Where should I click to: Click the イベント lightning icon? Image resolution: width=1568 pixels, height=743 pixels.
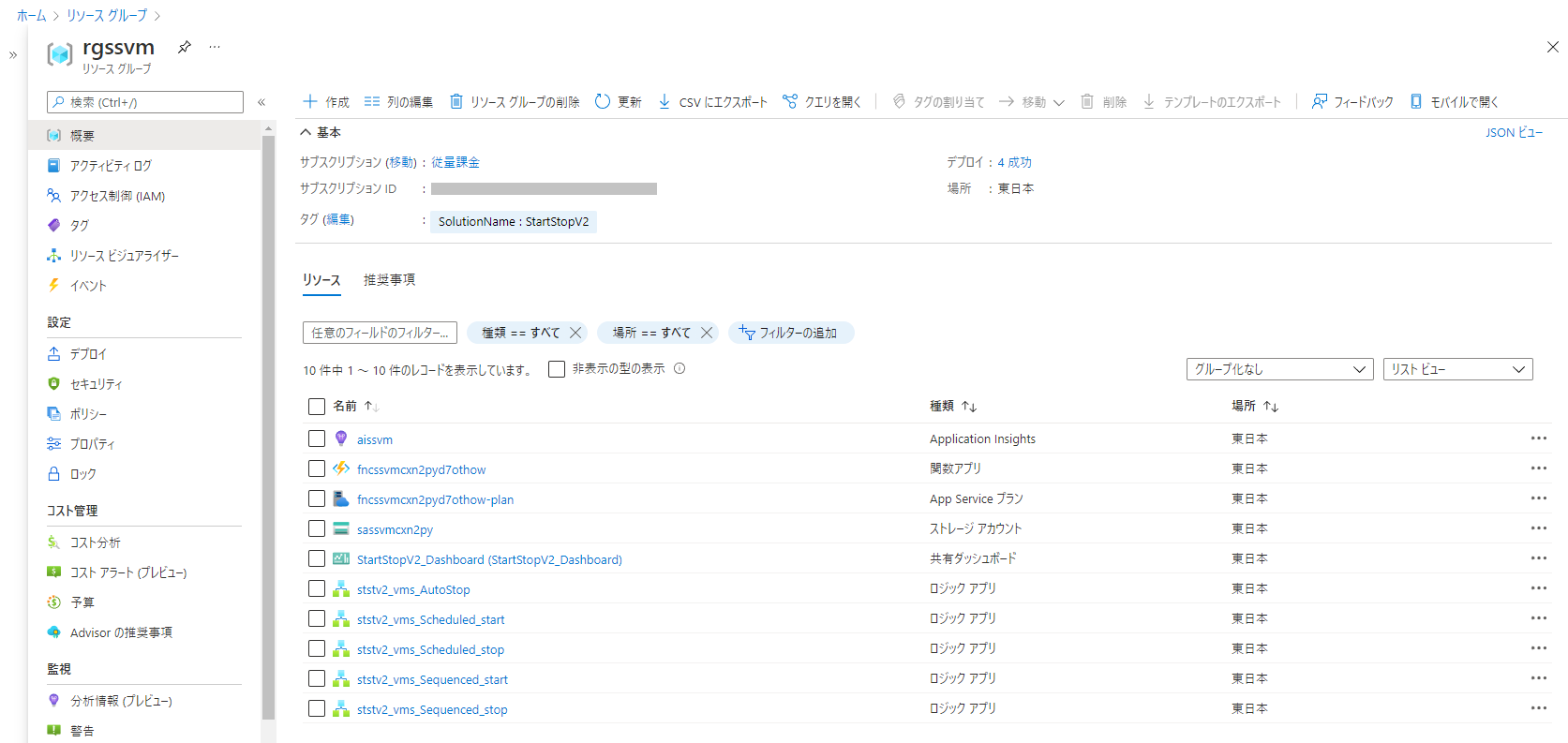[x=54, y=285]
